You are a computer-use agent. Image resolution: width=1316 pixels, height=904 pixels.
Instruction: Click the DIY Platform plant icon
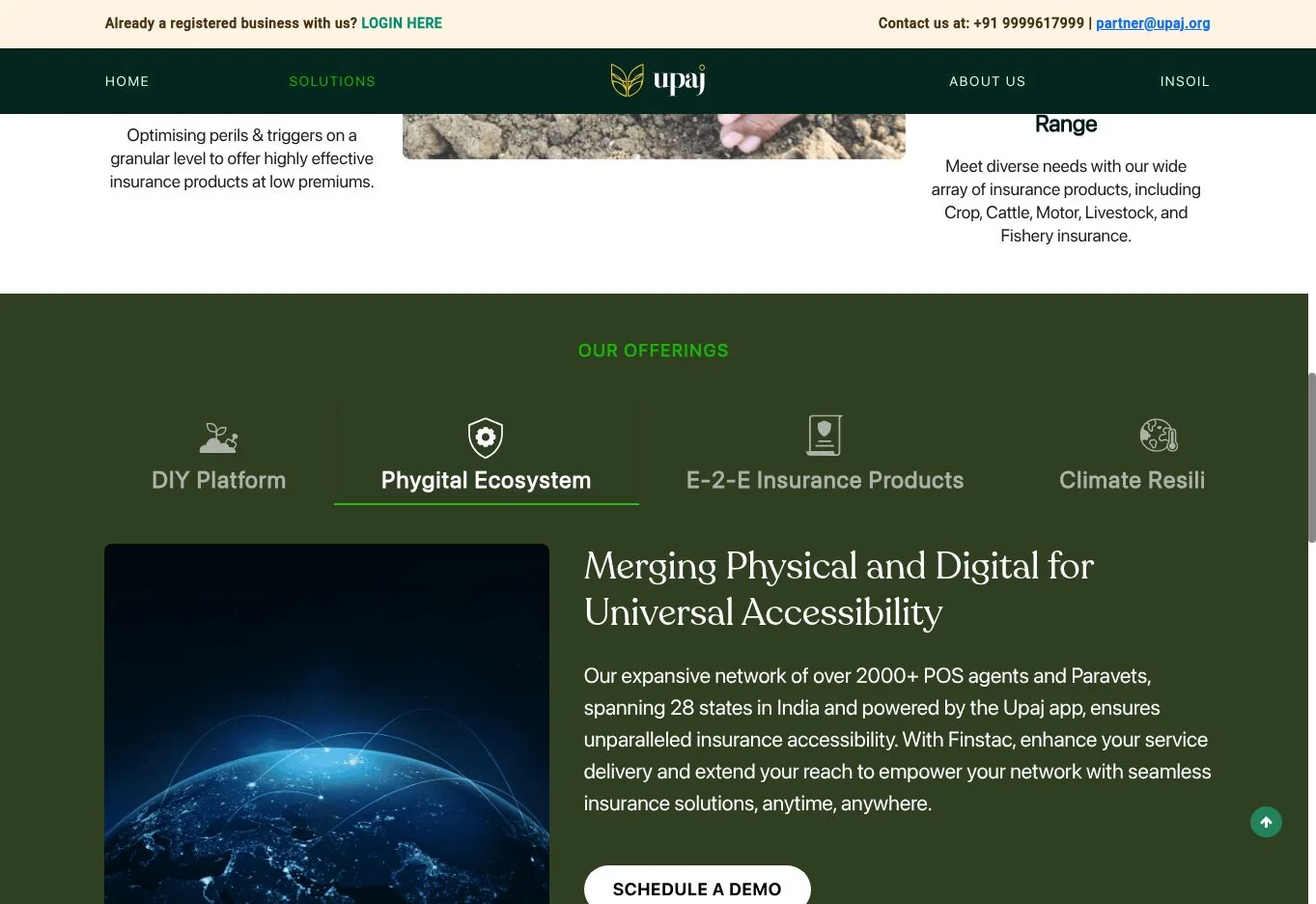[219, 438]
